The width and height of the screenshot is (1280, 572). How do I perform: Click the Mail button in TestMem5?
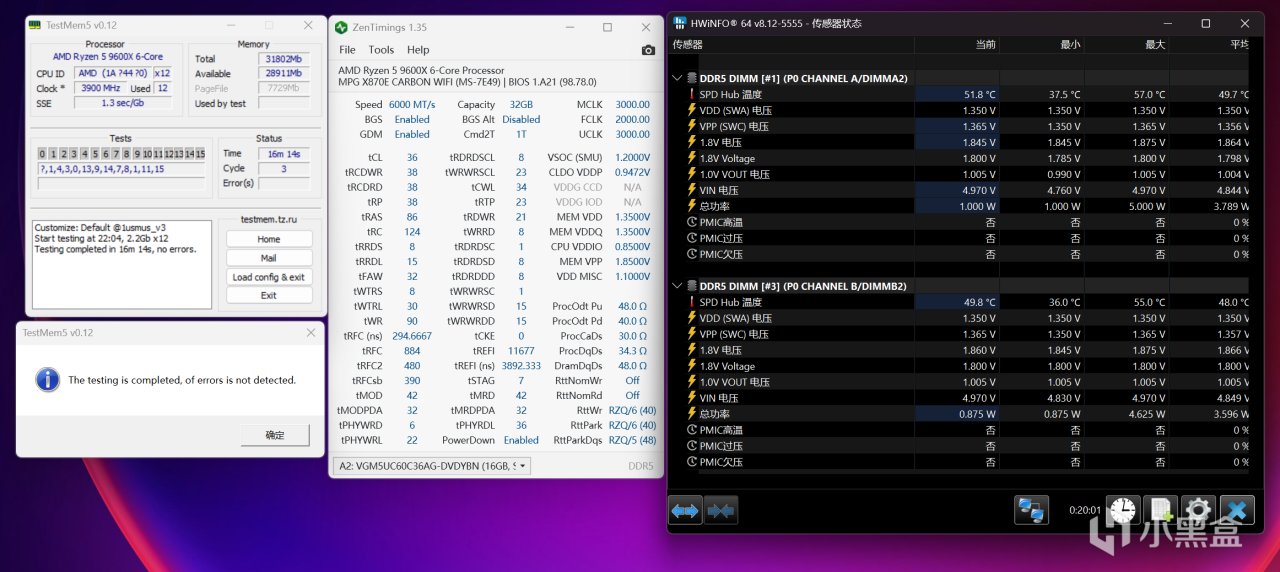click(268, 258)
